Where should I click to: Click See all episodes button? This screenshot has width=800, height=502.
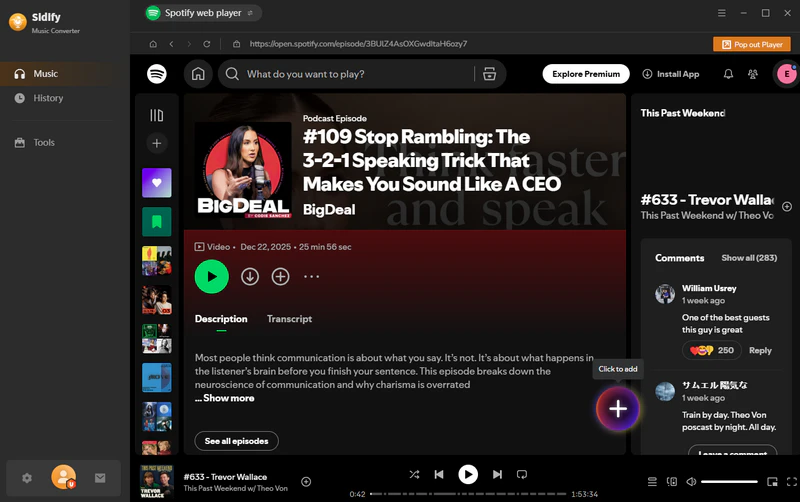pyautogui.click(x=237, y=441)
